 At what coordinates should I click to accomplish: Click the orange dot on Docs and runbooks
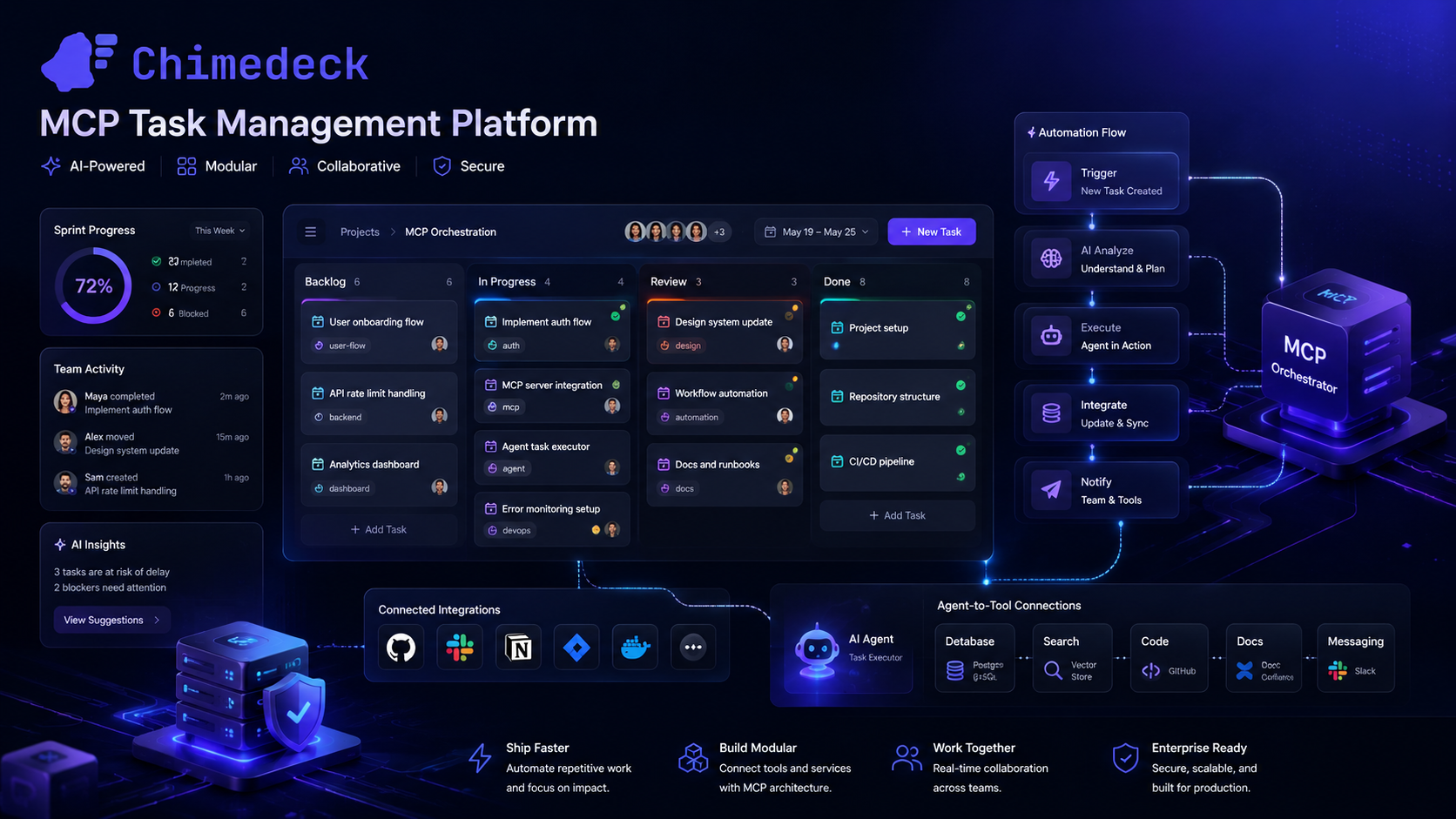789,458
